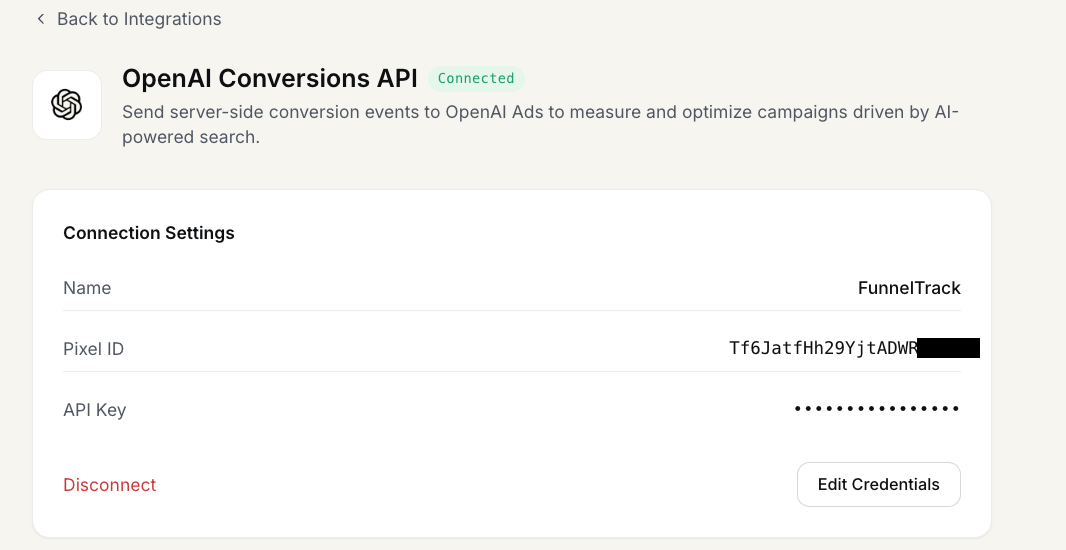Select the OpenAI Conversions API heading
This screenshot has height=550, width=1066.
(269, 78)
